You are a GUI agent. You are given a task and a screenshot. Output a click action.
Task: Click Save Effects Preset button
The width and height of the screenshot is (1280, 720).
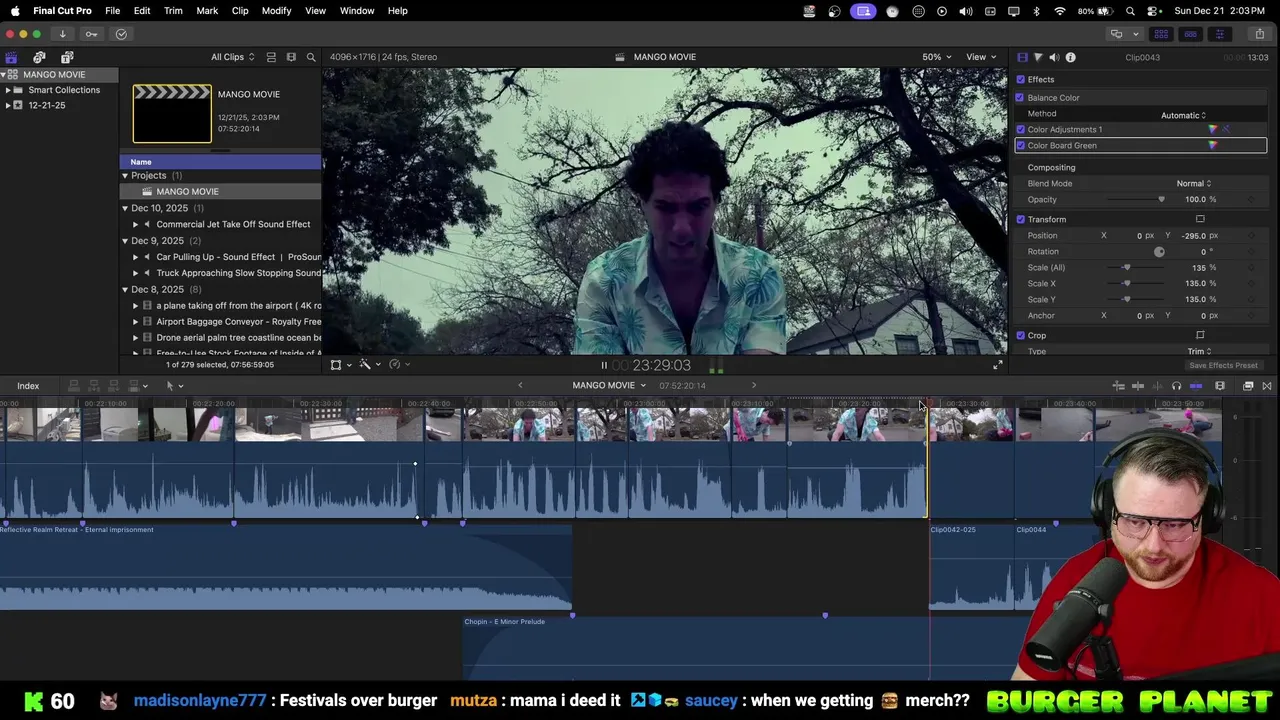[x=1223, y=365]
